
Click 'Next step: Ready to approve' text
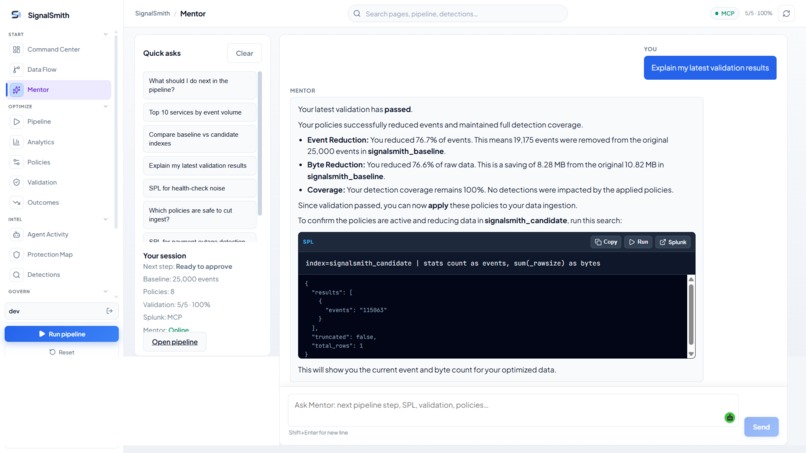(x=188, y=266)
